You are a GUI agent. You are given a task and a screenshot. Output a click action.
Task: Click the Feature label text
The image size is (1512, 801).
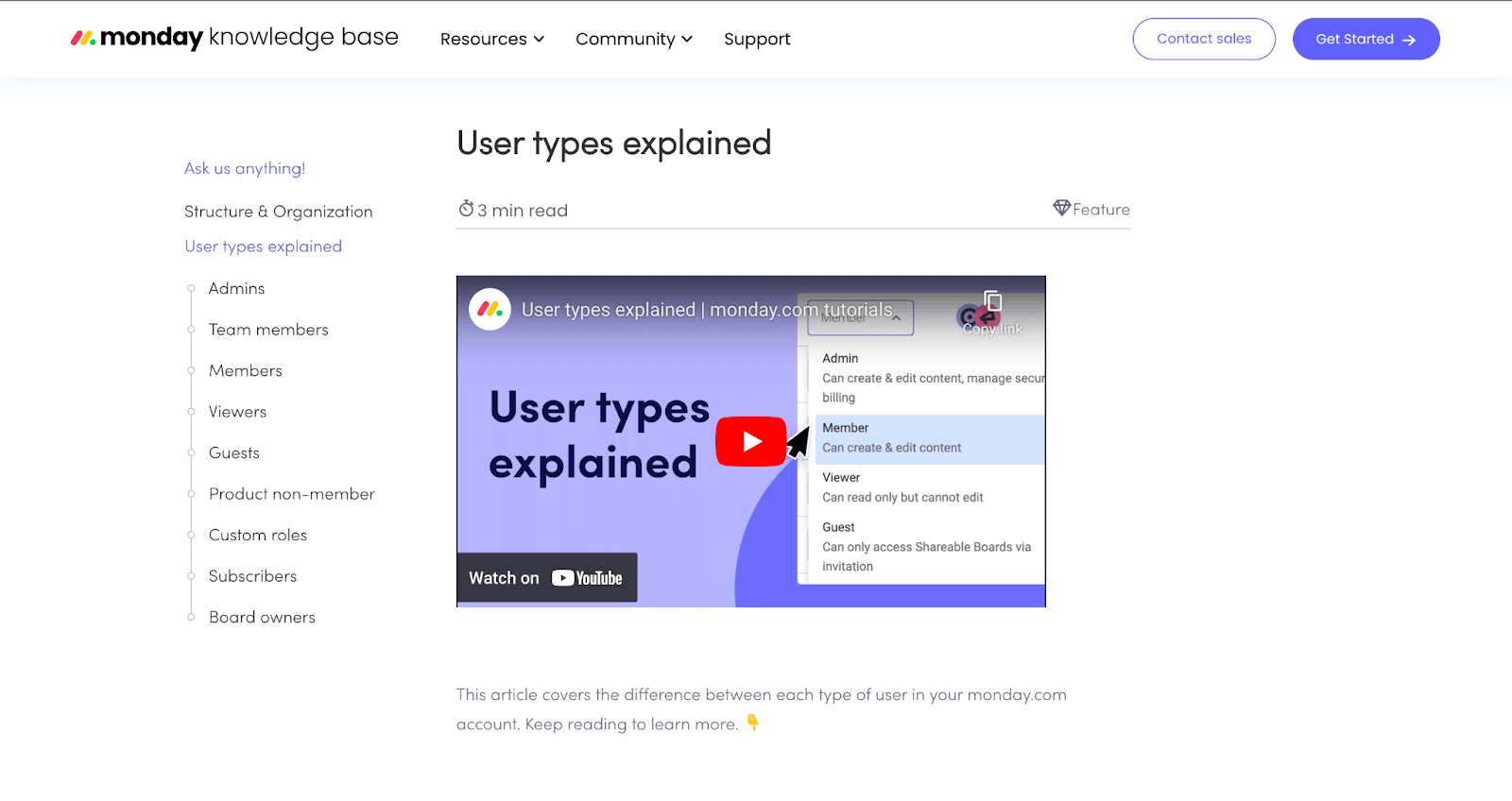pyautogui.click(x=1101, y=210)
